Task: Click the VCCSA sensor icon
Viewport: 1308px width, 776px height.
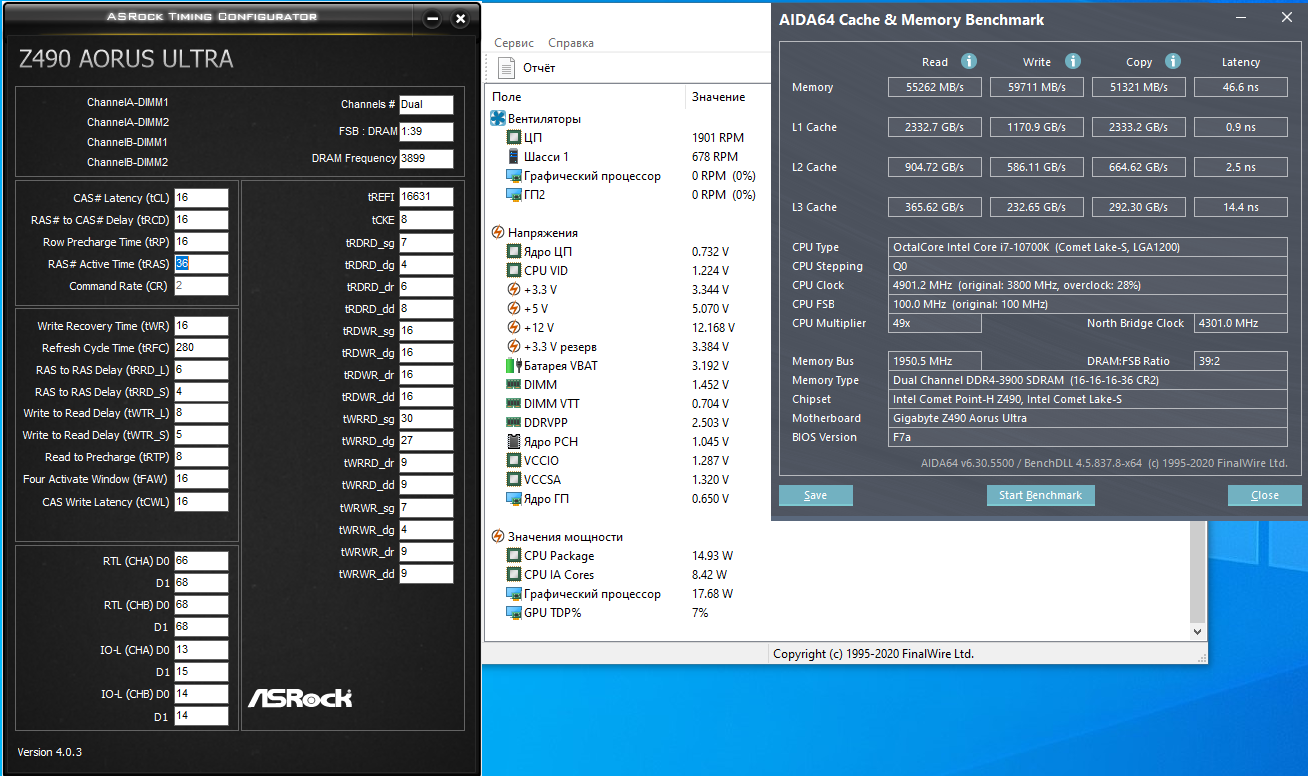Action: click(x=514, y=479)
